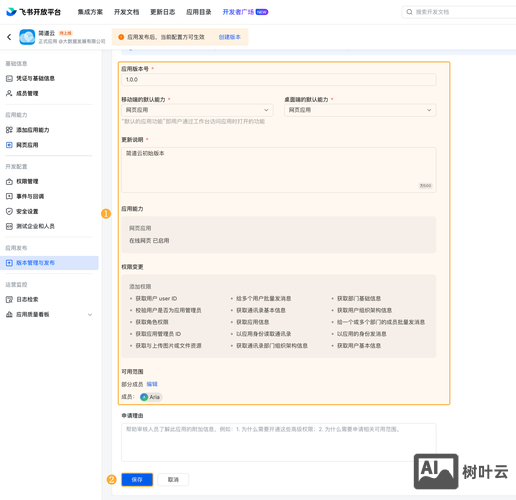Viewport: 516px width, 500px height.
Task: Click the Feishu Open Platform logo
Action: (x=33, y=12)
